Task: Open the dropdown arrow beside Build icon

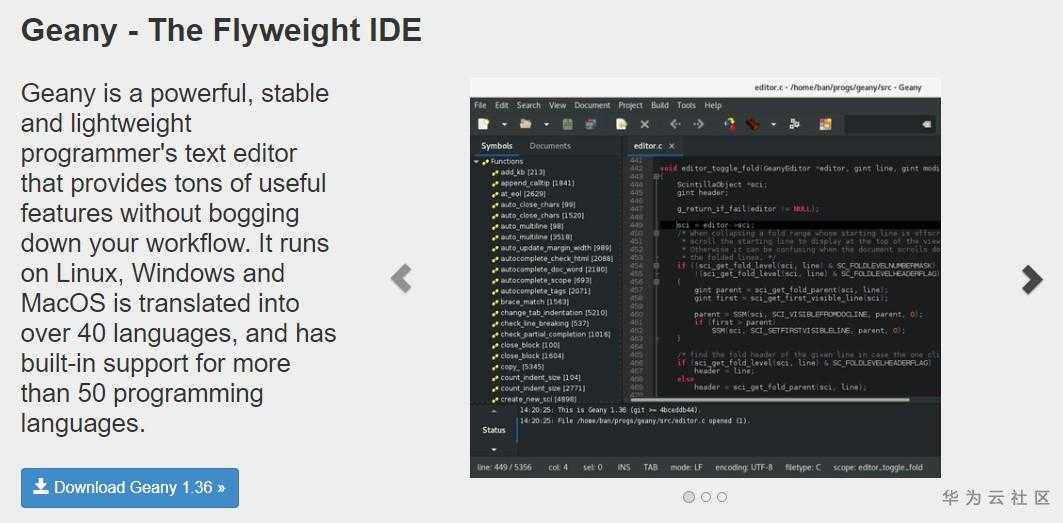Action: click(774, 125)
